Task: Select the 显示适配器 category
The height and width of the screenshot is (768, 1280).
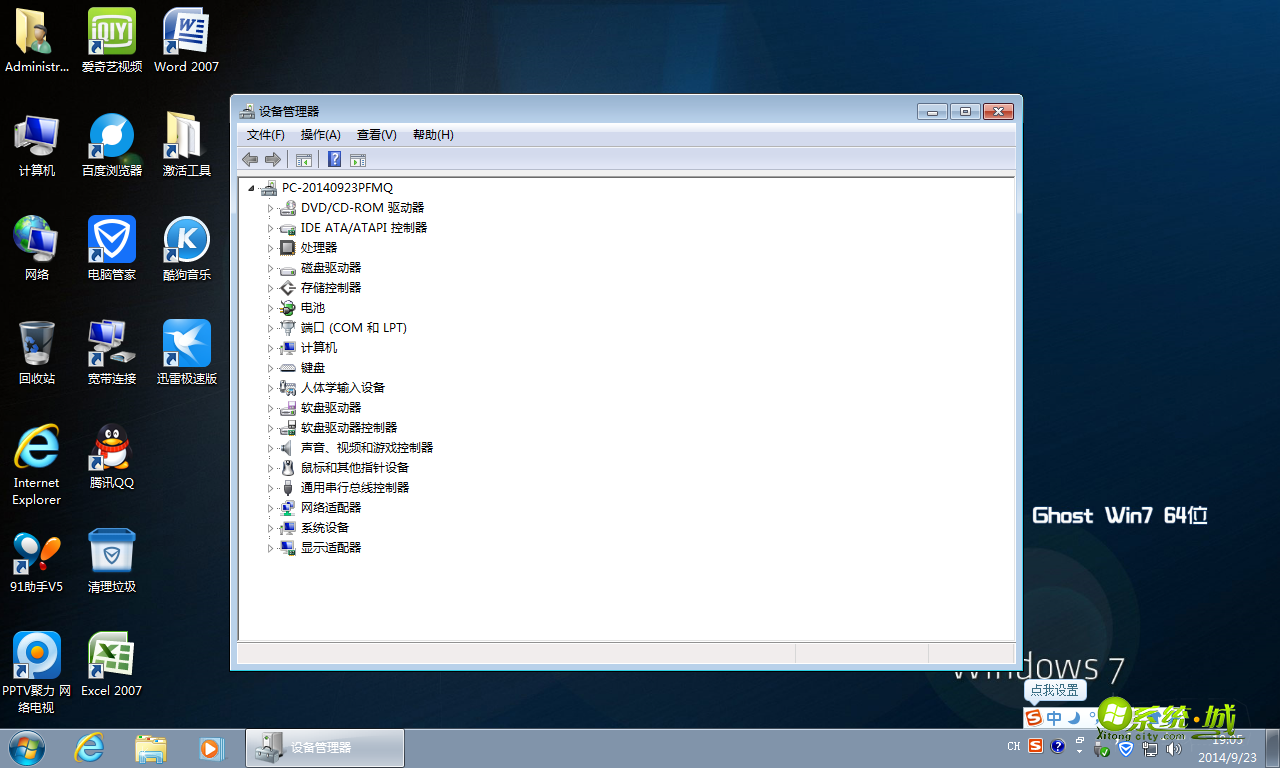Action: [x=333, y=547]
